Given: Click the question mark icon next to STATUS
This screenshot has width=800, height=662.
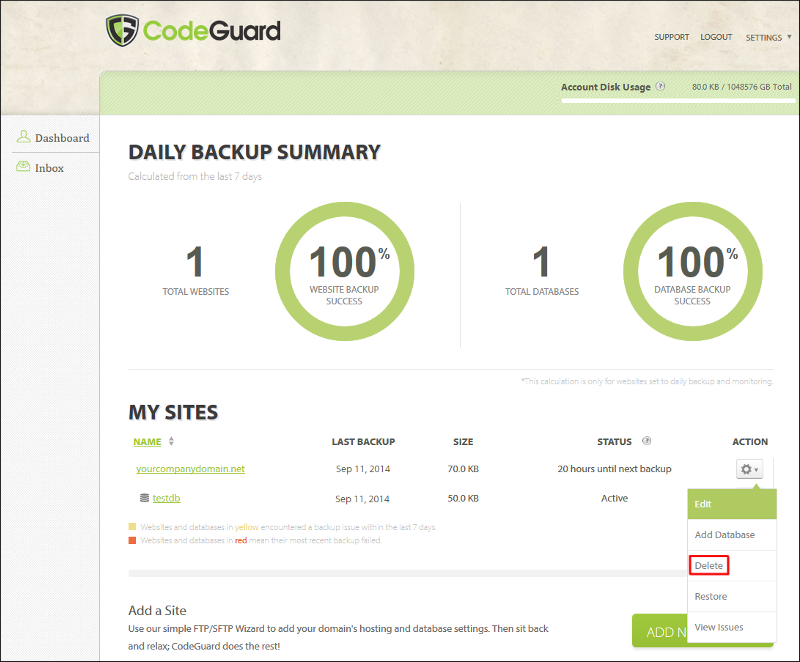Looking at the screenshot, I should (646, 441).
